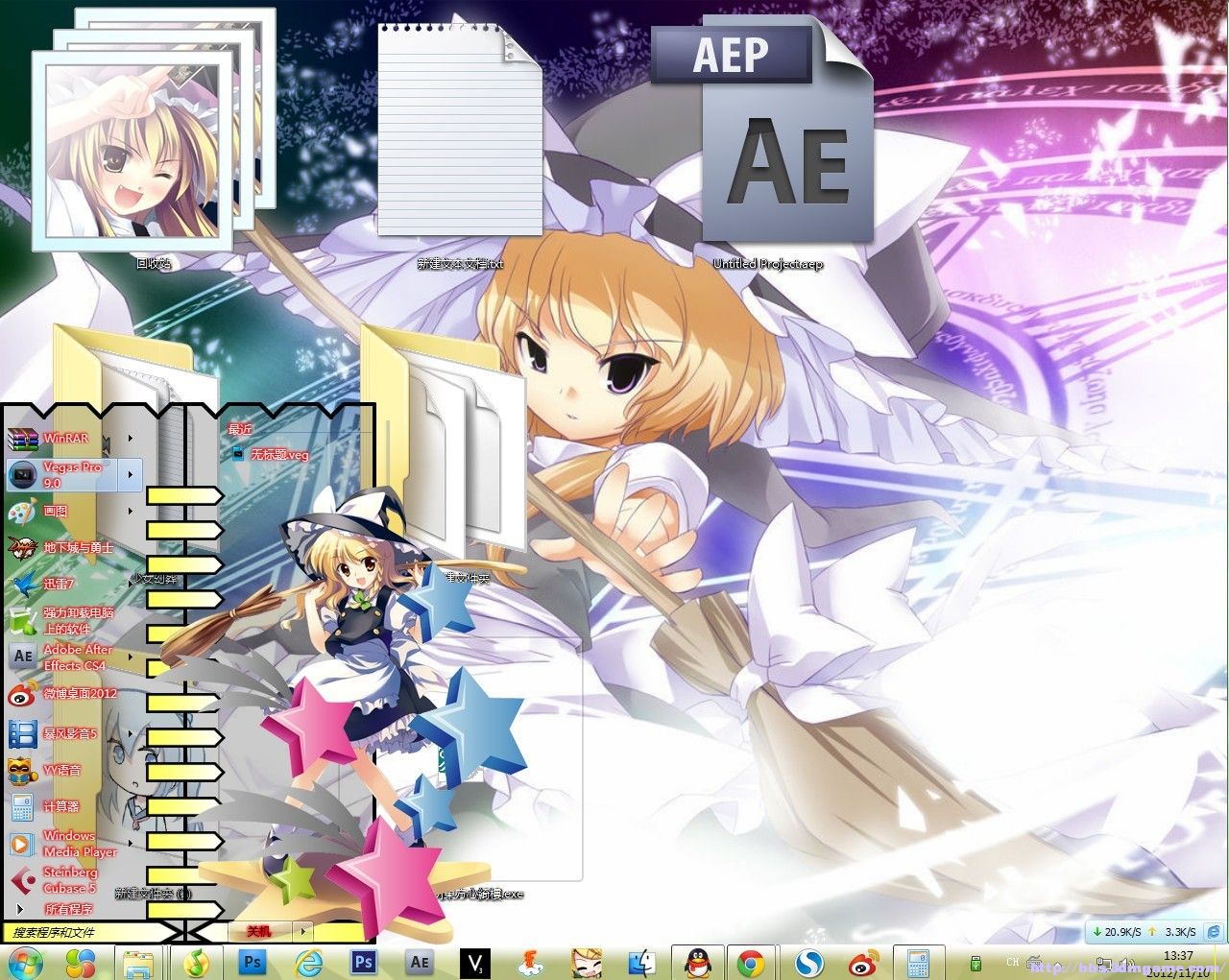Image resolution: width=1229 pixels, height=980 pixels.
Task: Click the 关机 shutdown button
Action: 259,931
